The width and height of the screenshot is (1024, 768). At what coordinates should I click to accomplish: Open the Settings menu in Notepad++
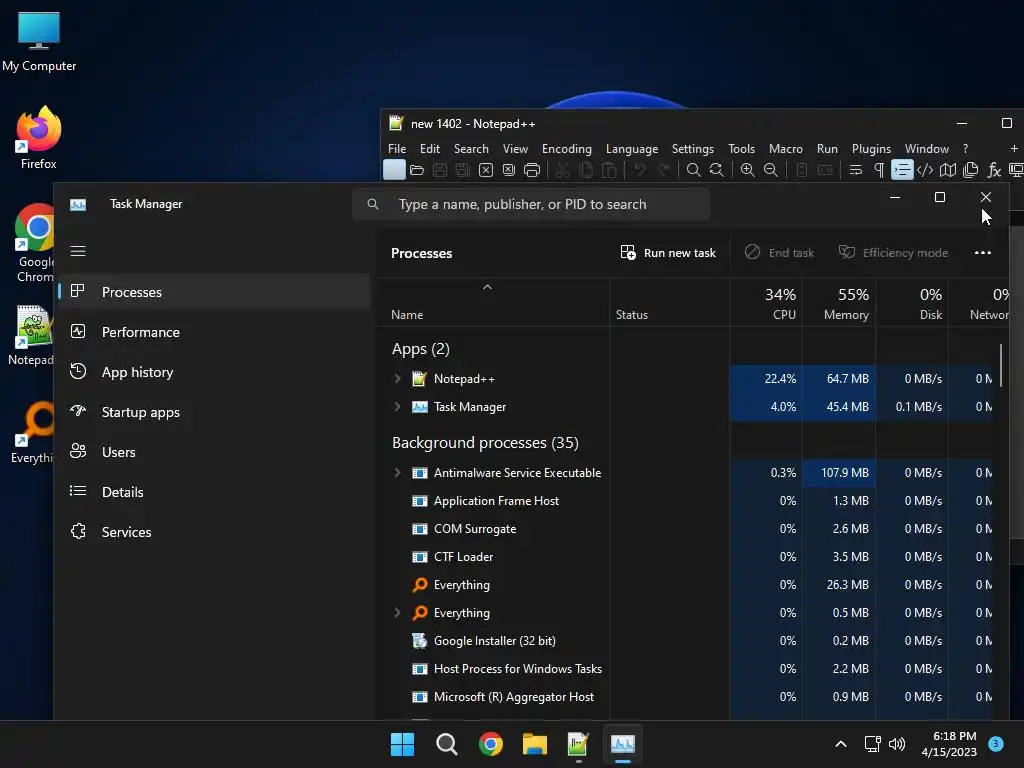click(x=693, y=149)
